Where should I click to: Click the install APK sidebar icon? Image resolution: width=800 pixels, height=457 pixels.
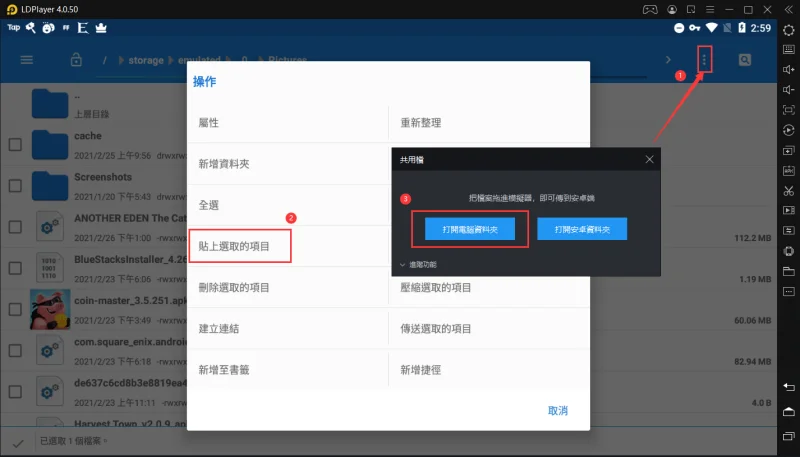pos(789,171)
